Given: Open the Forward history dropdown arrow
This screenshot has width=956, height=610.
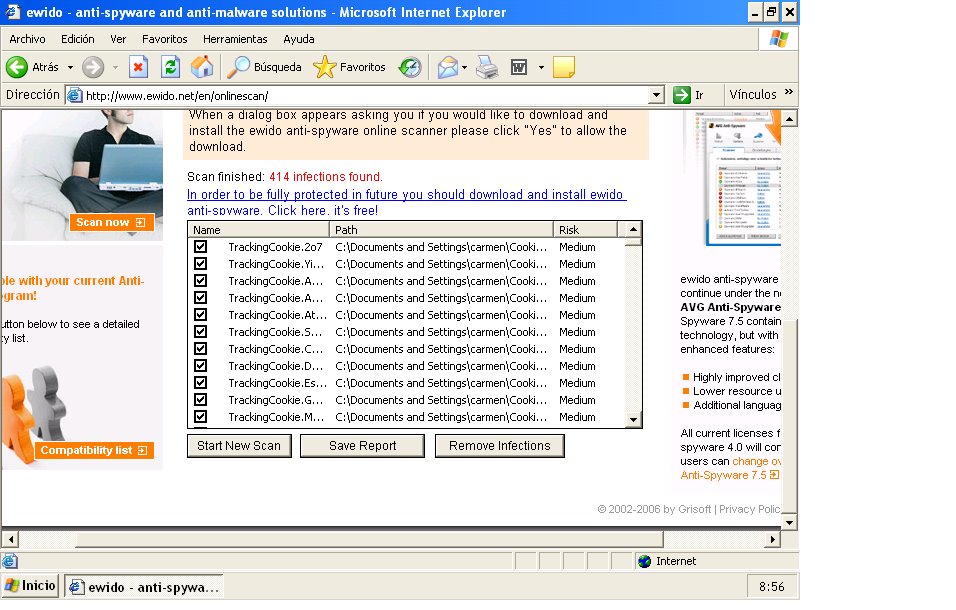Looking at the screenshot, I should pyautogui.click(x=115, y=67).
